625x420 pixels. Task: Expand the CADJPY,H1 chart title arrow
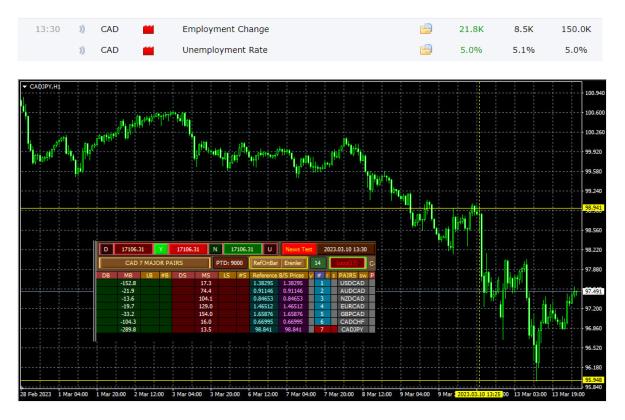click(x=25, y=86)
